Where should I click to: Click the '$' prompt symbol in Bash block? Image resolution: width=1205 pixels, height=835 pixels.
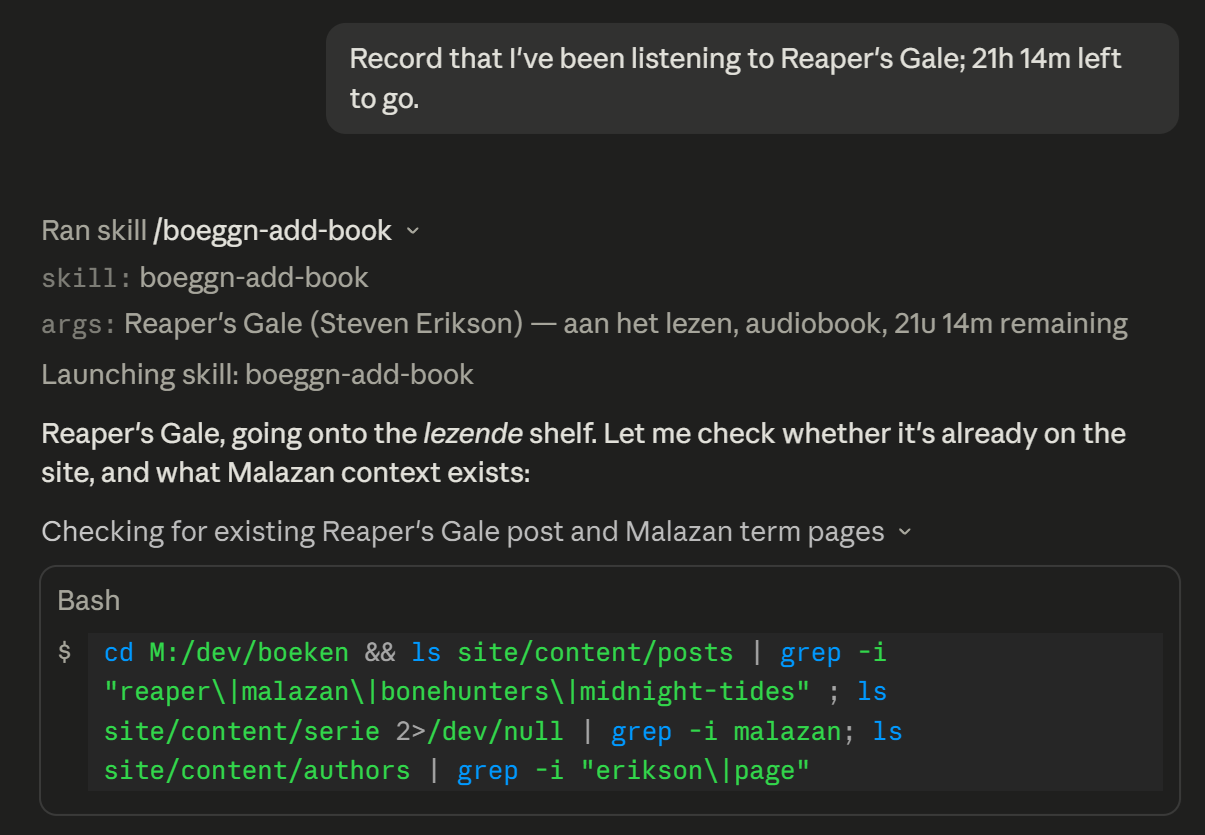tap(65, 653)
